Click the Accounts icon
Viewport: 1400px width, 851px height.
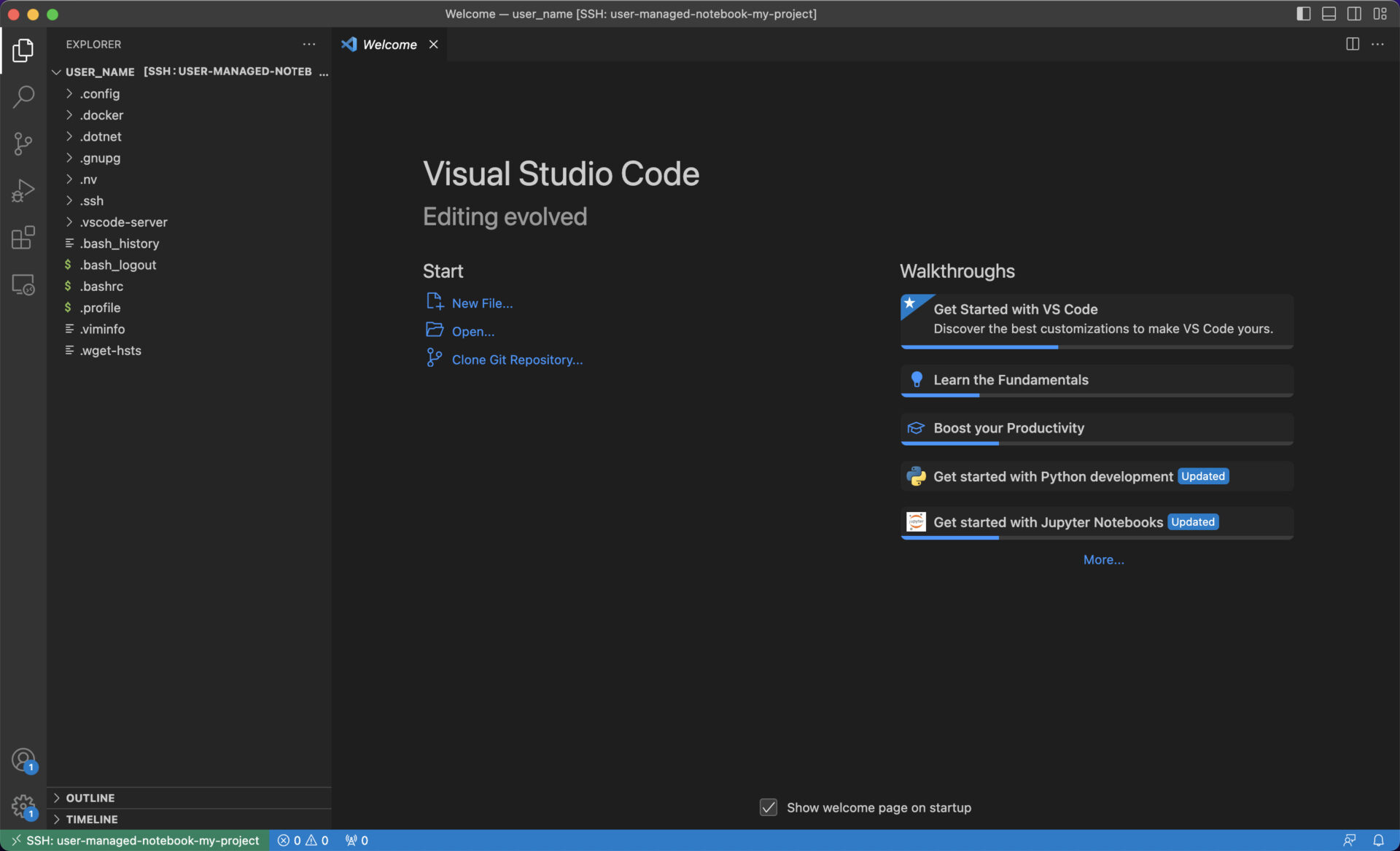click(23, 760)
